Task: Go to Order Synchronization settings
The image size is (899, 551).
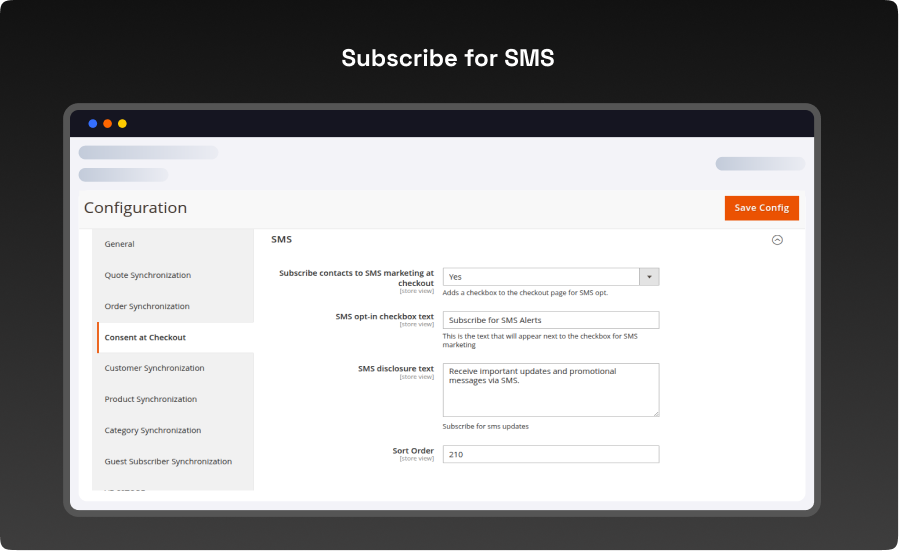Action: click(x=147, y=306)
